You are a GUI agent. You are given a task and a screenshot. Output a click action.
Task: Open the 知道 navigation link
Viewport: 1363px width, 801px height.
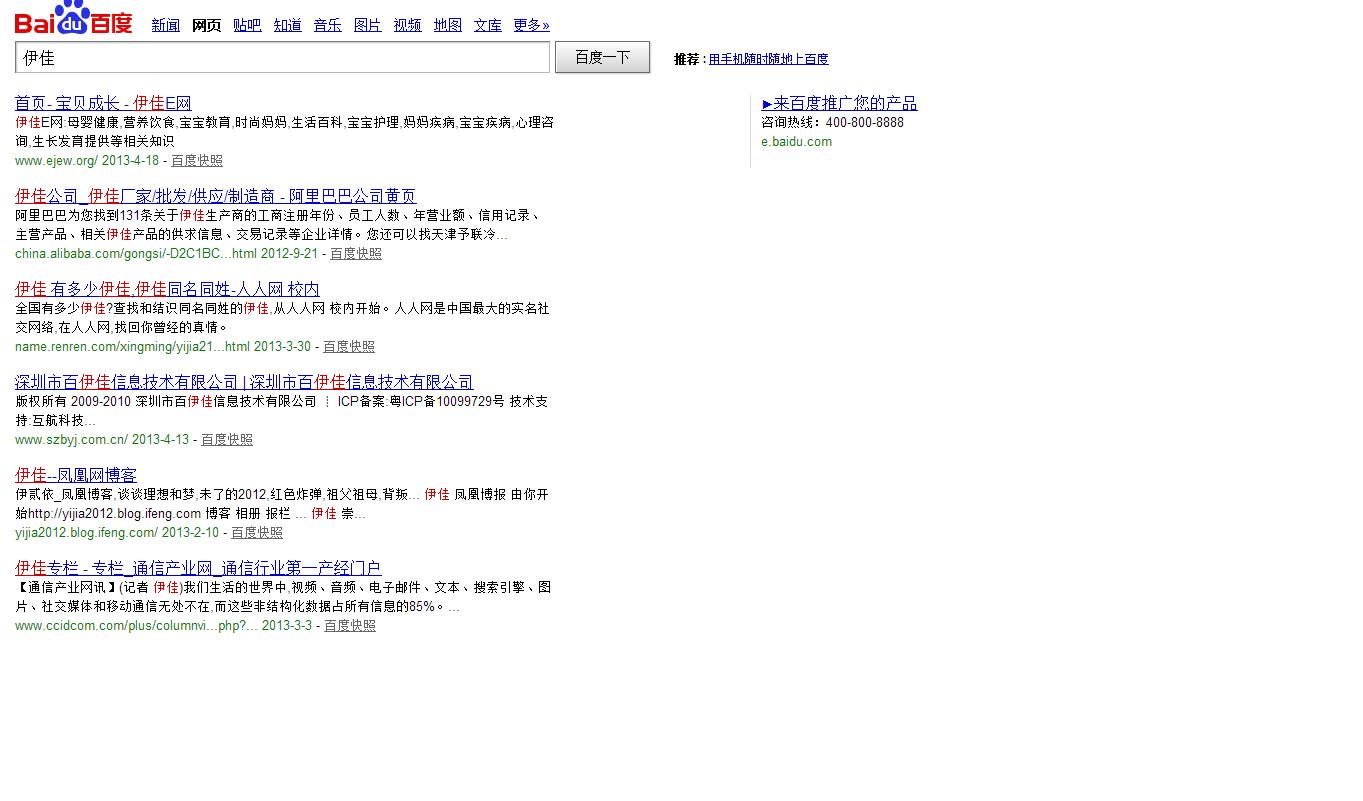[x=288, y=25]
